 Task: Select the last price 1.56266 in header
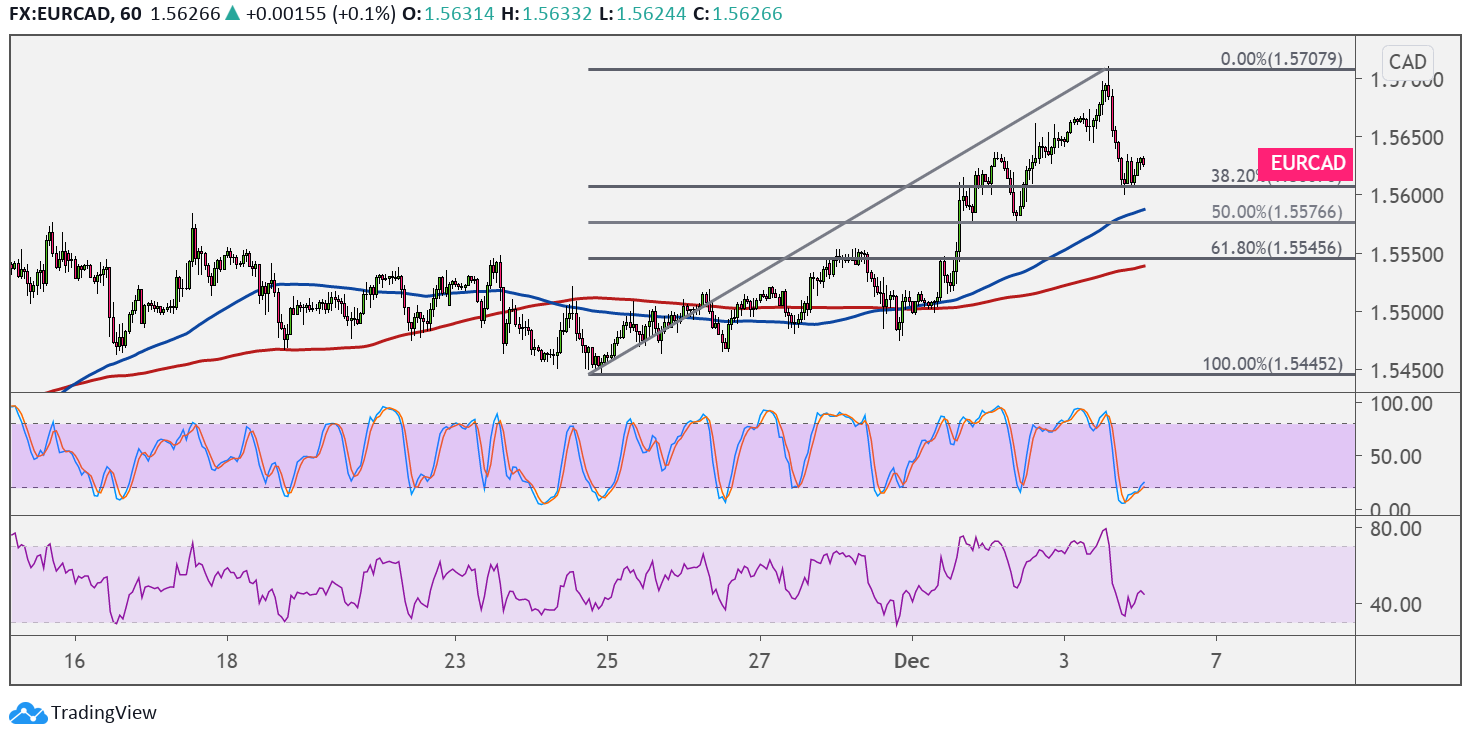[x=186, y=14]
